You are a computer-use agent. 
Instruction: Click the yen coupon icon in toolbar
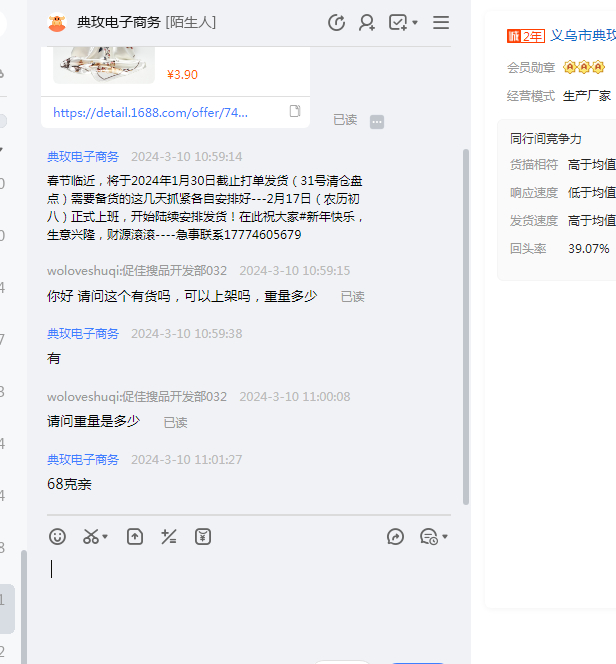point(203,537)
